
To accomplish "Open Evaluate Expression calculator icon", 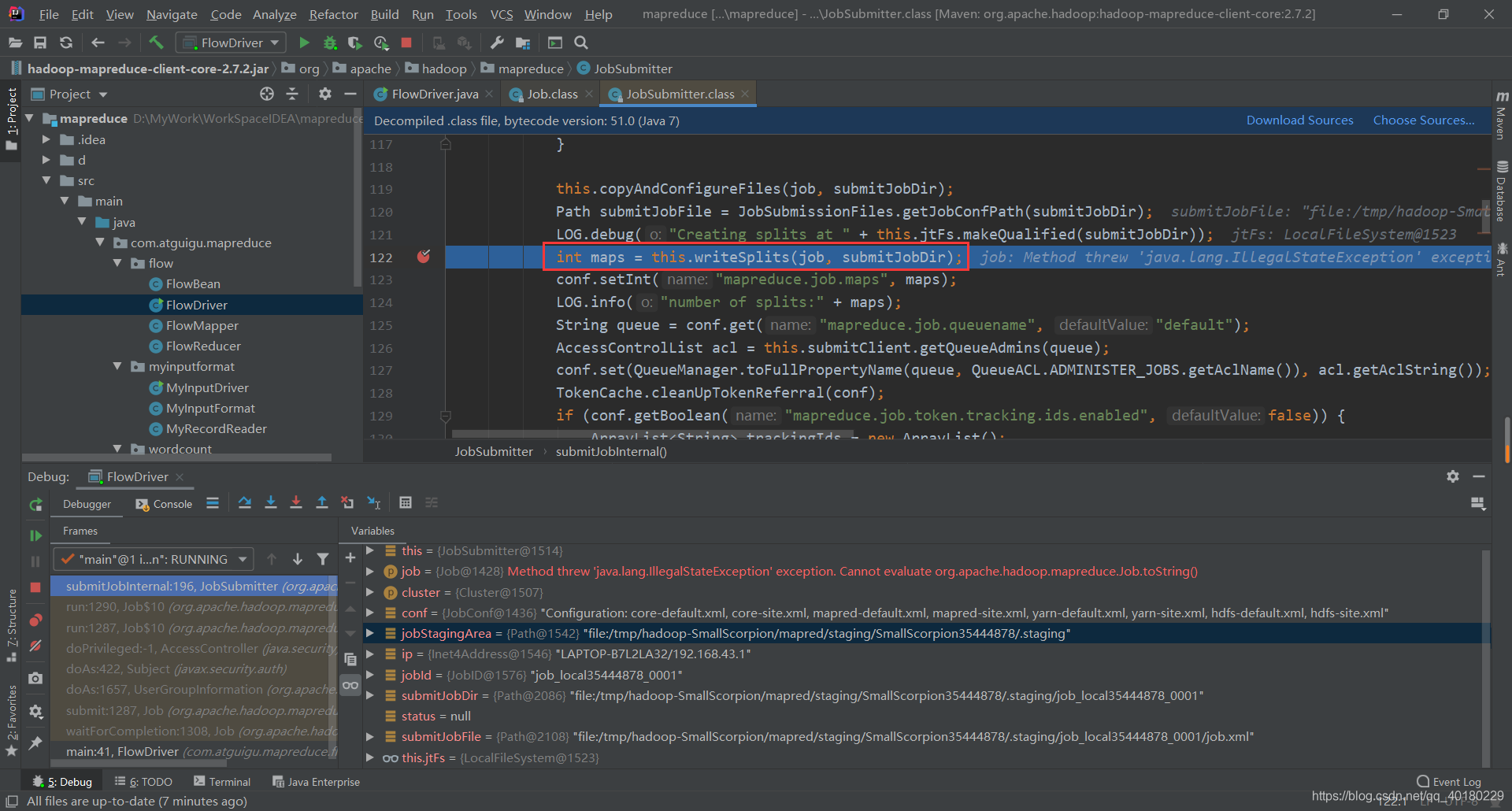I will coord(406,502).
